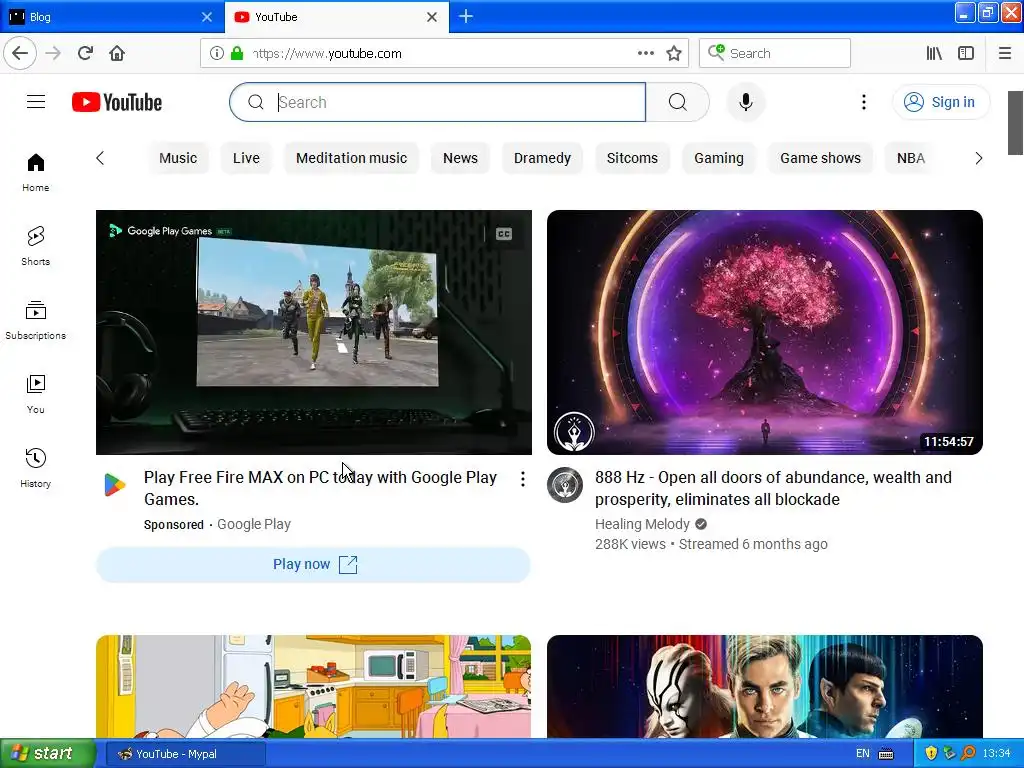This screenshot has height=768, width=1024.
Task: Filter by the Live chip
Action: (x=246, y=158)
